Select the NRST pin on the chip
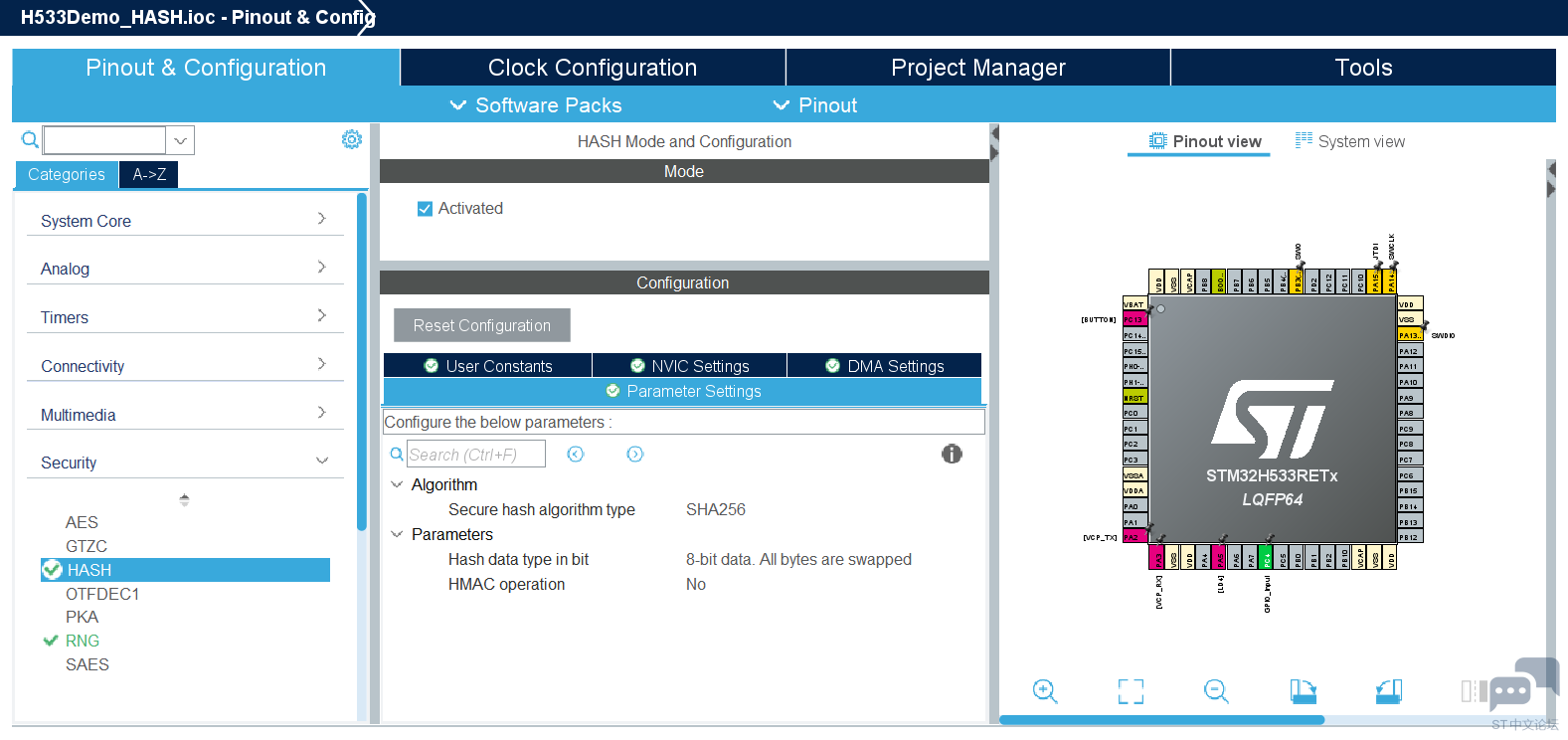This screenshot has width=1568, height=740. coord(1134,397)
